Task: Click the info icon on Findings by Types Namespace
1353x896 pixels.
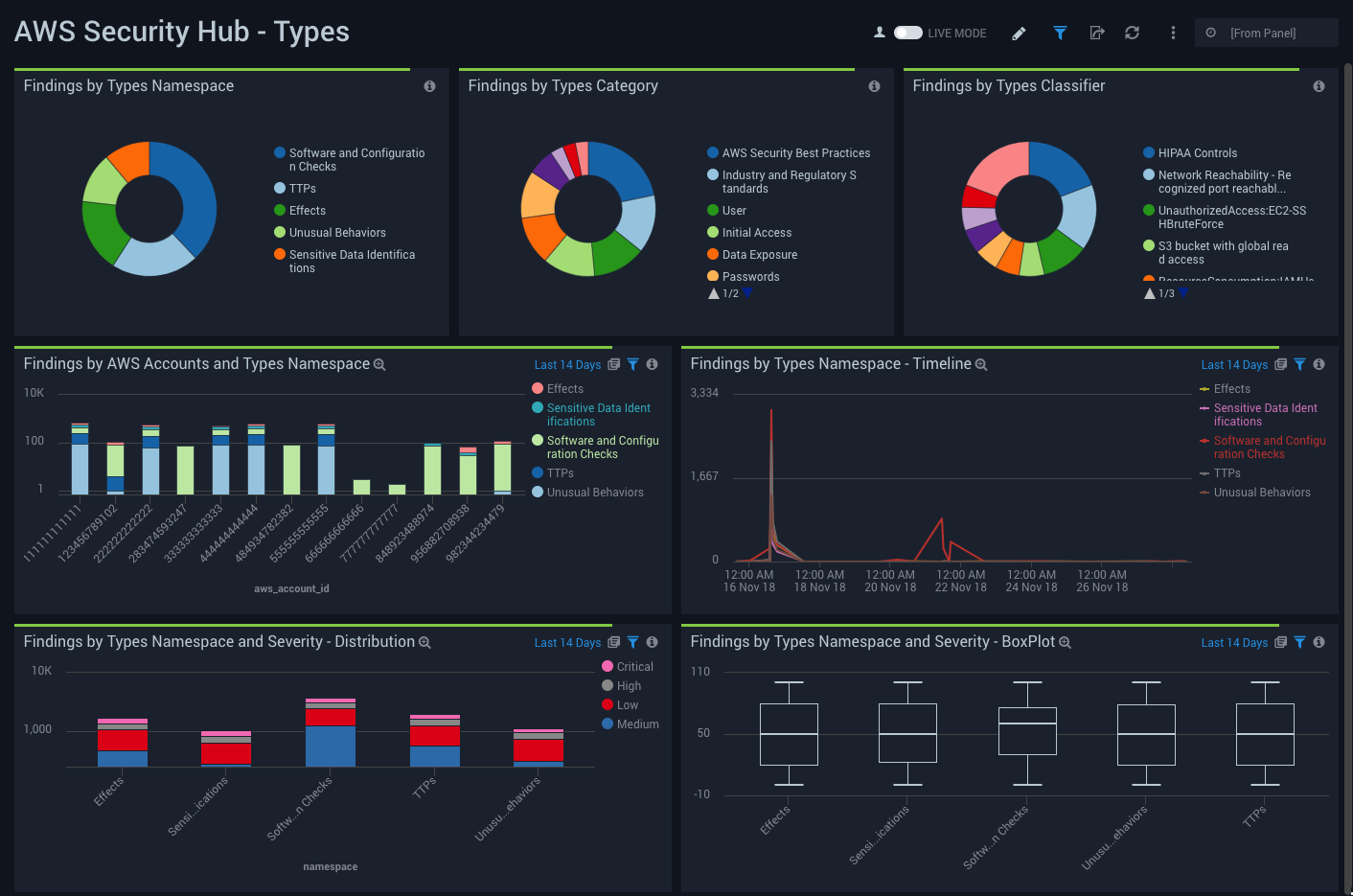Action: (x=429, y=85)
